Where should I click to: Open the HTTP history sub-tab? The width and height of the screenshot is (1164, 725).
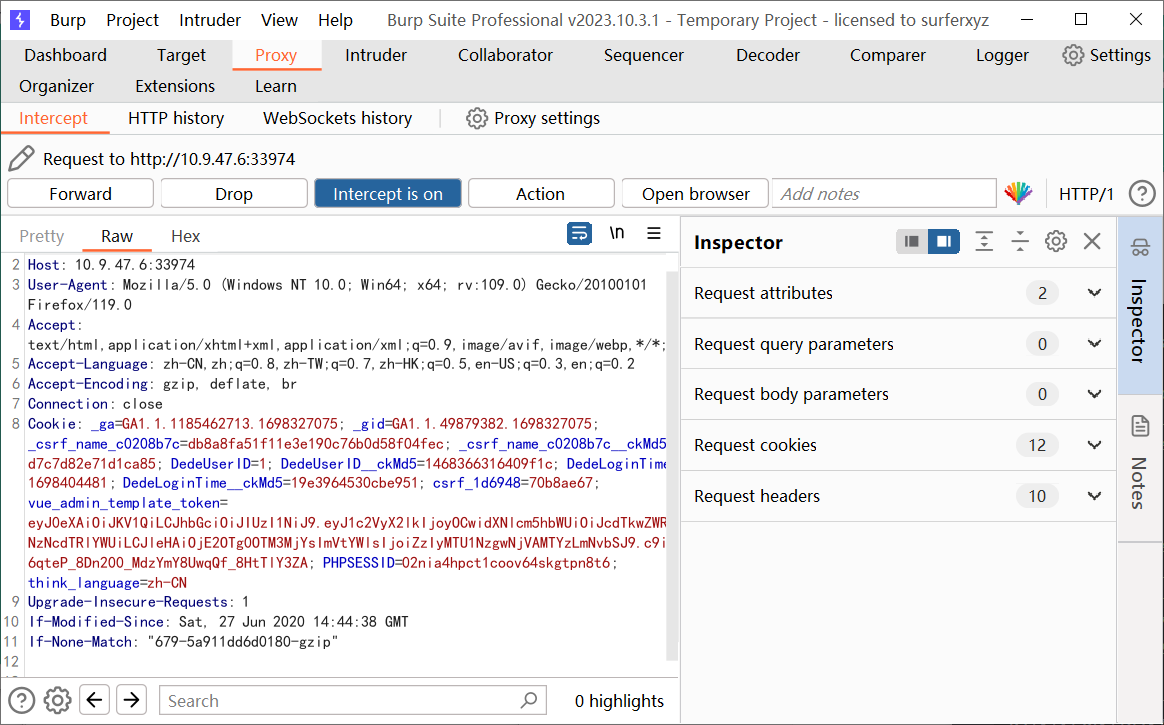[176, 118]
